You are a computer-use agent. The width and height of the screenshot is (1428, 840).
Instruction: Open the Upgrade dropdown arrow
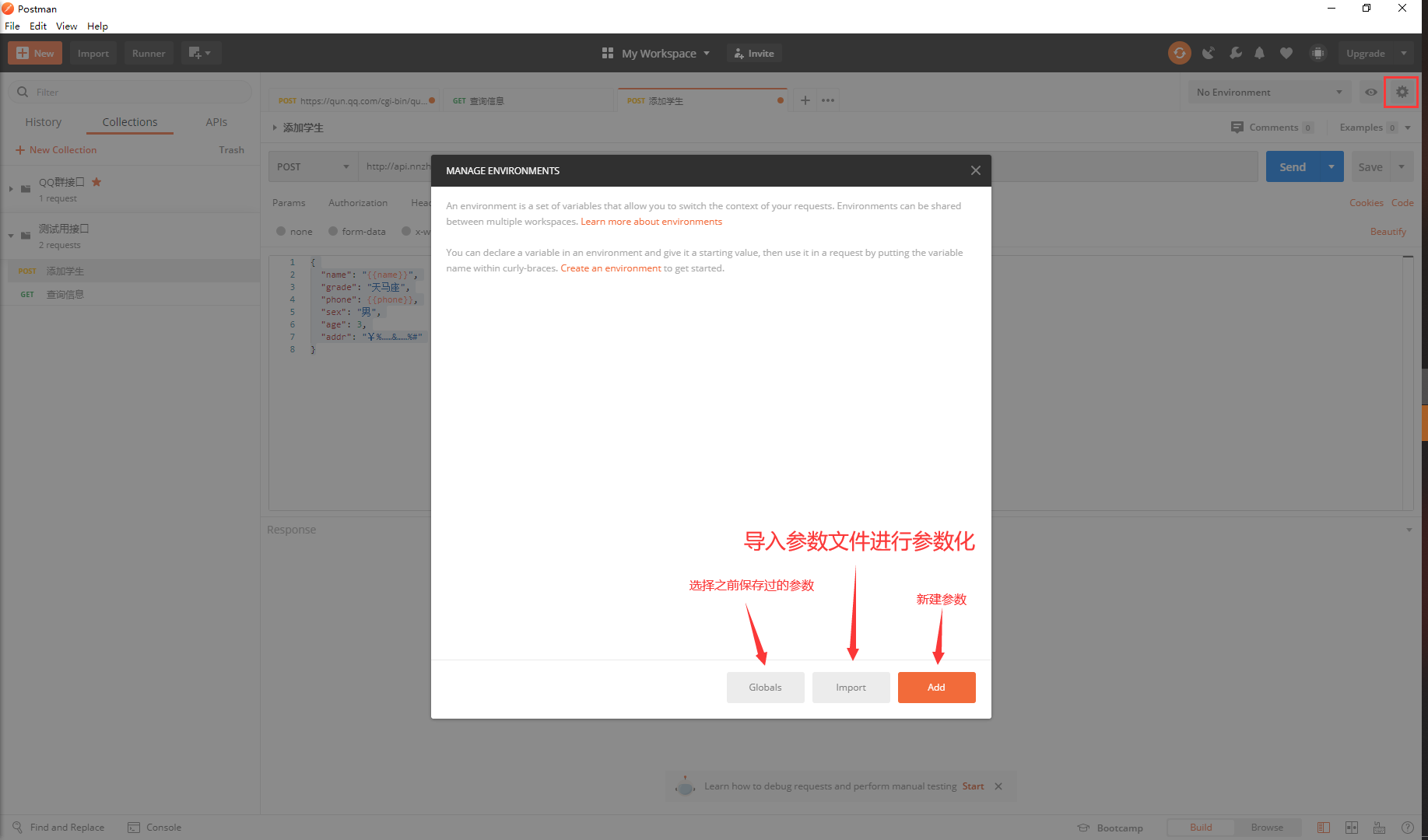[x=1404, y=53]
